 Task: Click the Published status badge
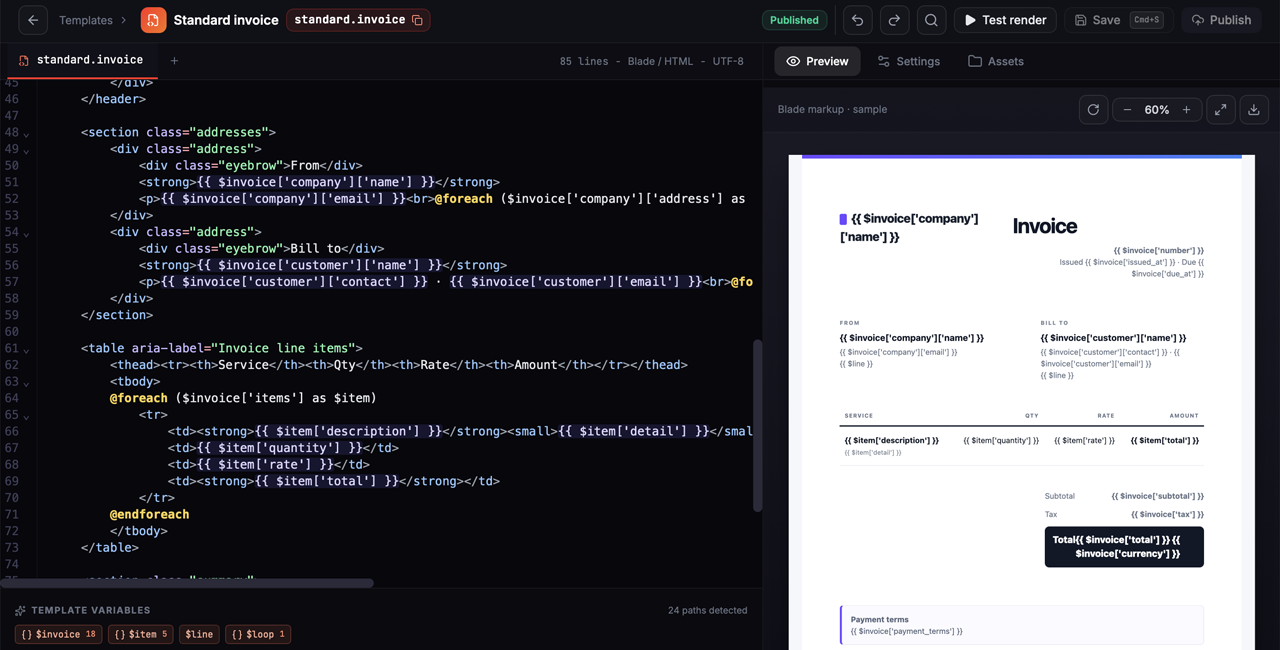click(x=794, y=20)
